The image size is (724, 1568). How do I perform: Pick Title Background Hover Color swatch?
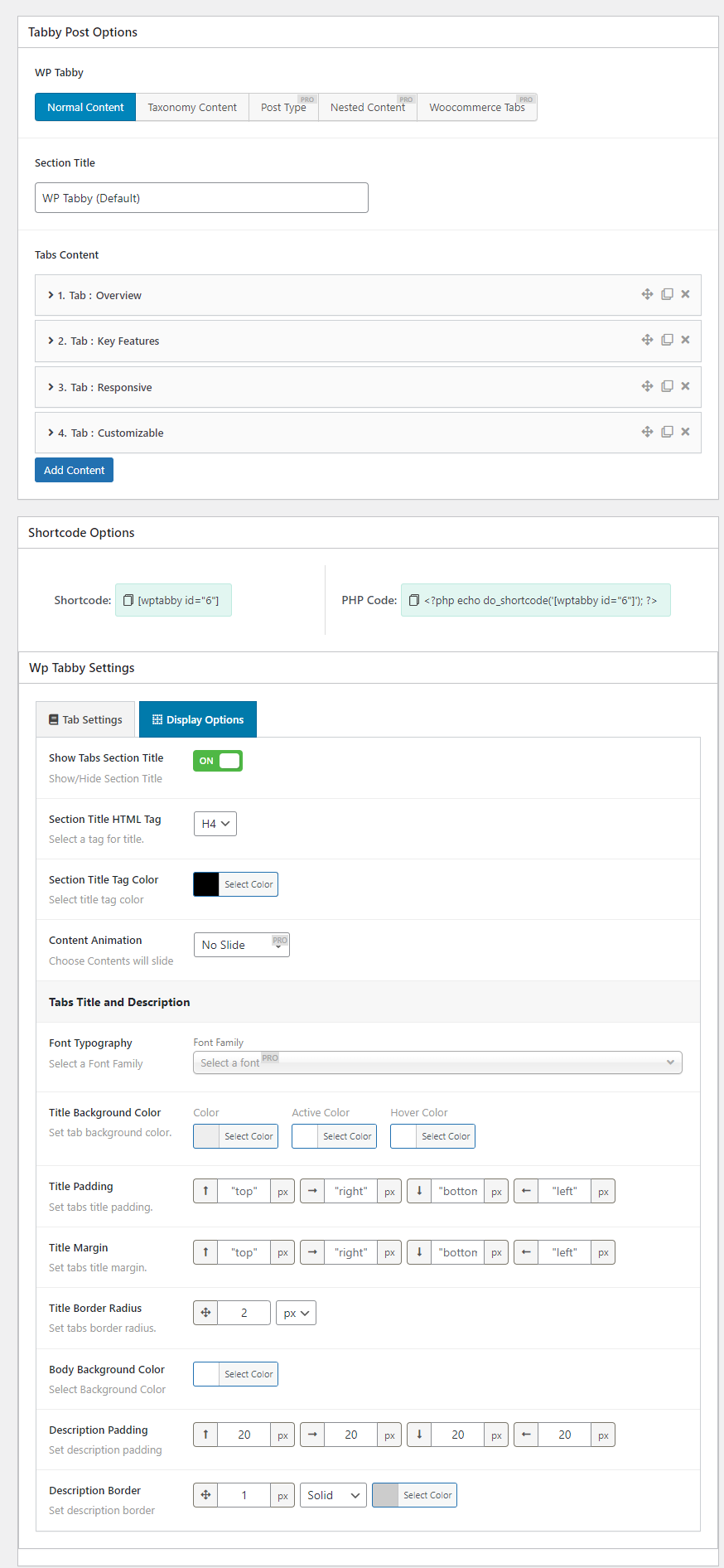[x=403, y=1136]
